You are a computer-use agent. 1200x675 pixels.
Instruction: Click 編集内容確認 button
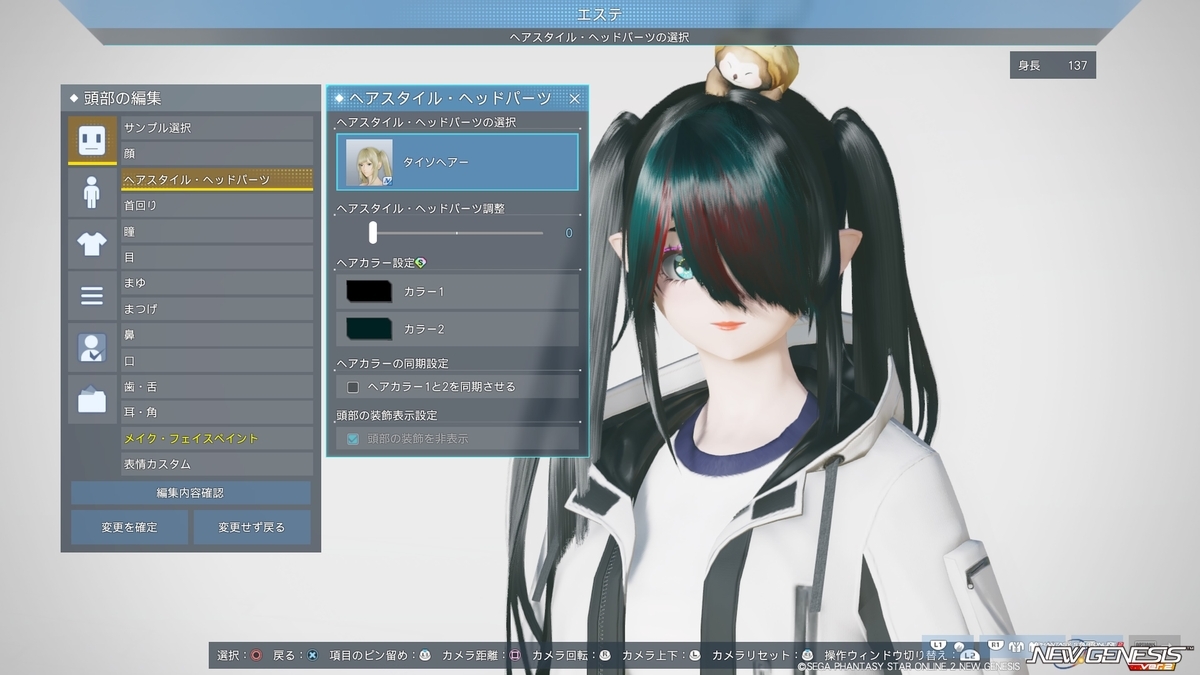(190, 493)
